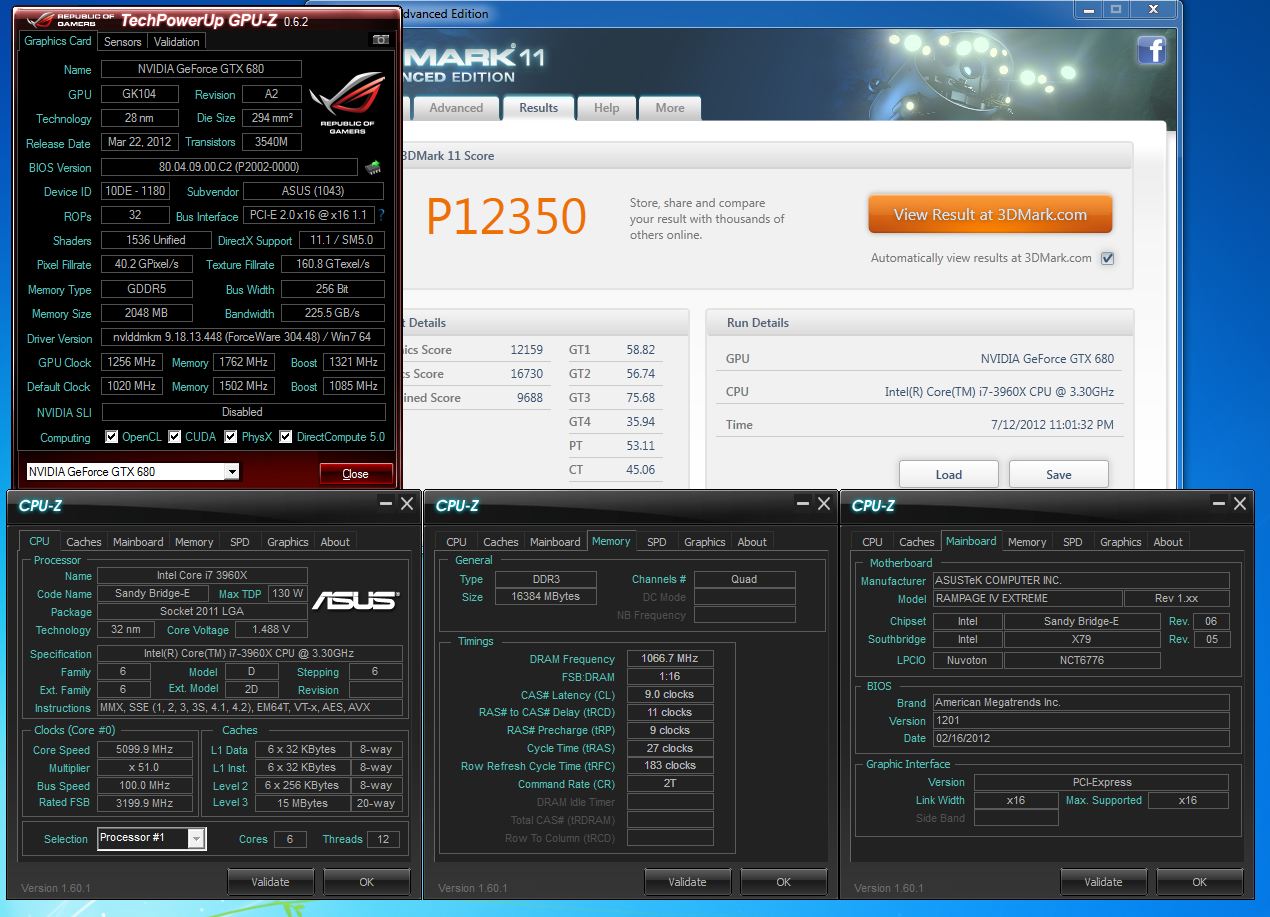Open the Results tab in 3DMark 11
The height and width of the screenshot is (917, 1270).
coord(539,108)
